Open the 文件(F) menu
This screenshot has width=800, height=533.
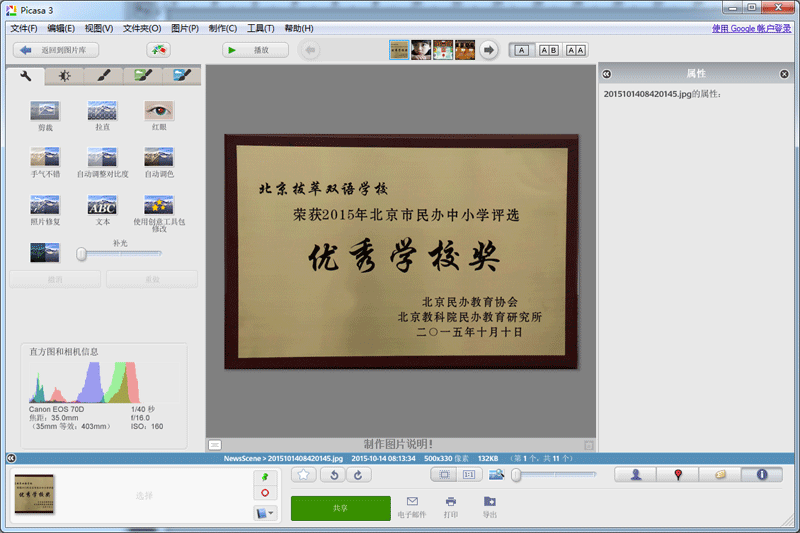click(23, 29)
